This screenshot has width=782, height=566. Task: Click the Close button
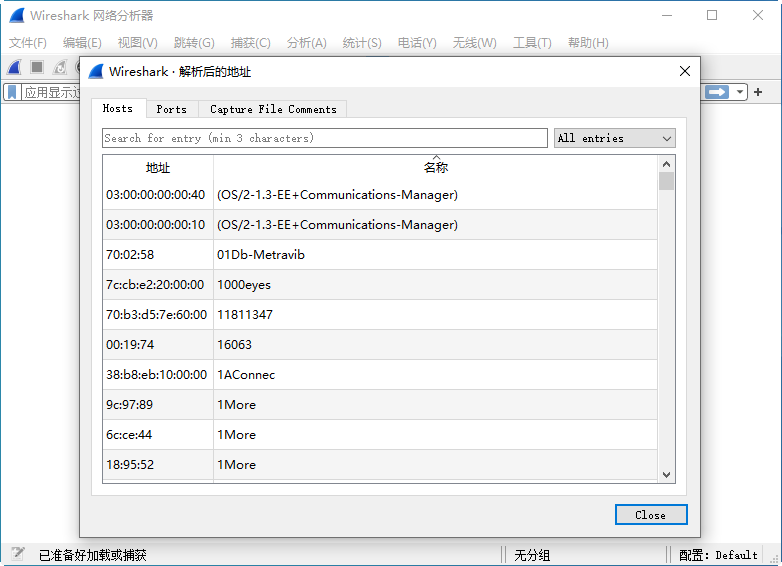(x=651, y=515)
